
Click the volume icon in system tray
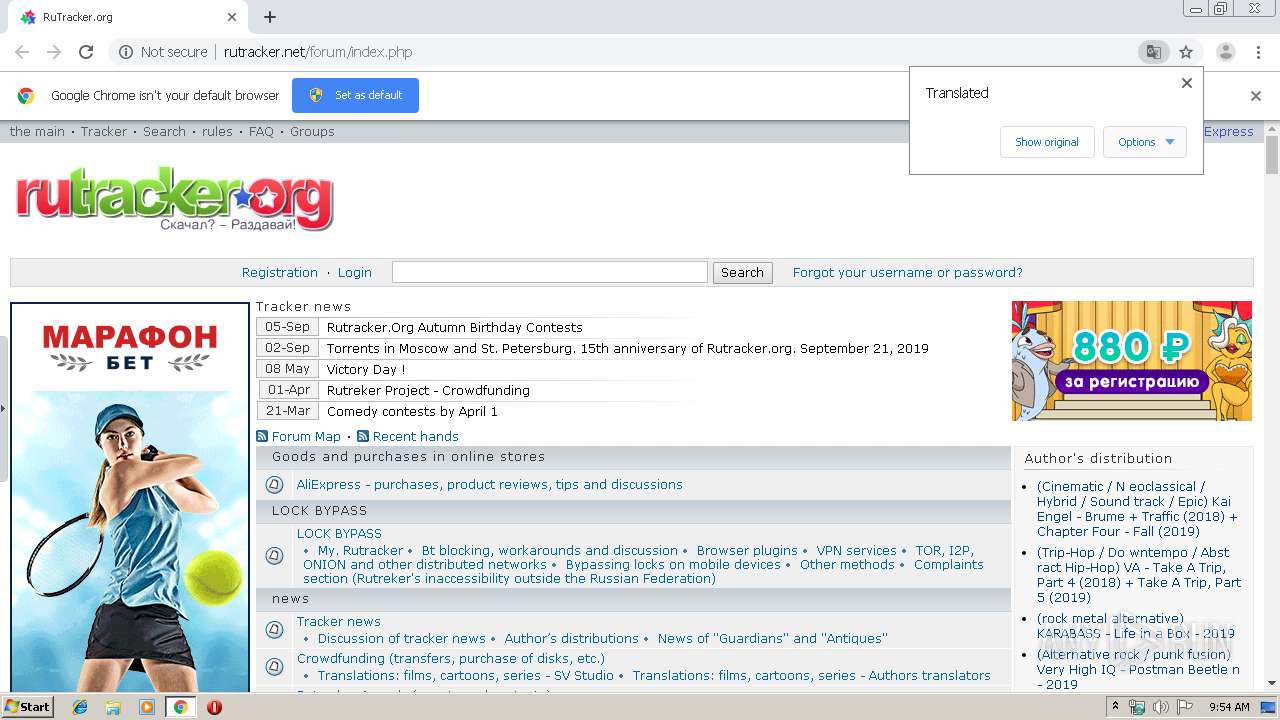(x=1161, y=707)
